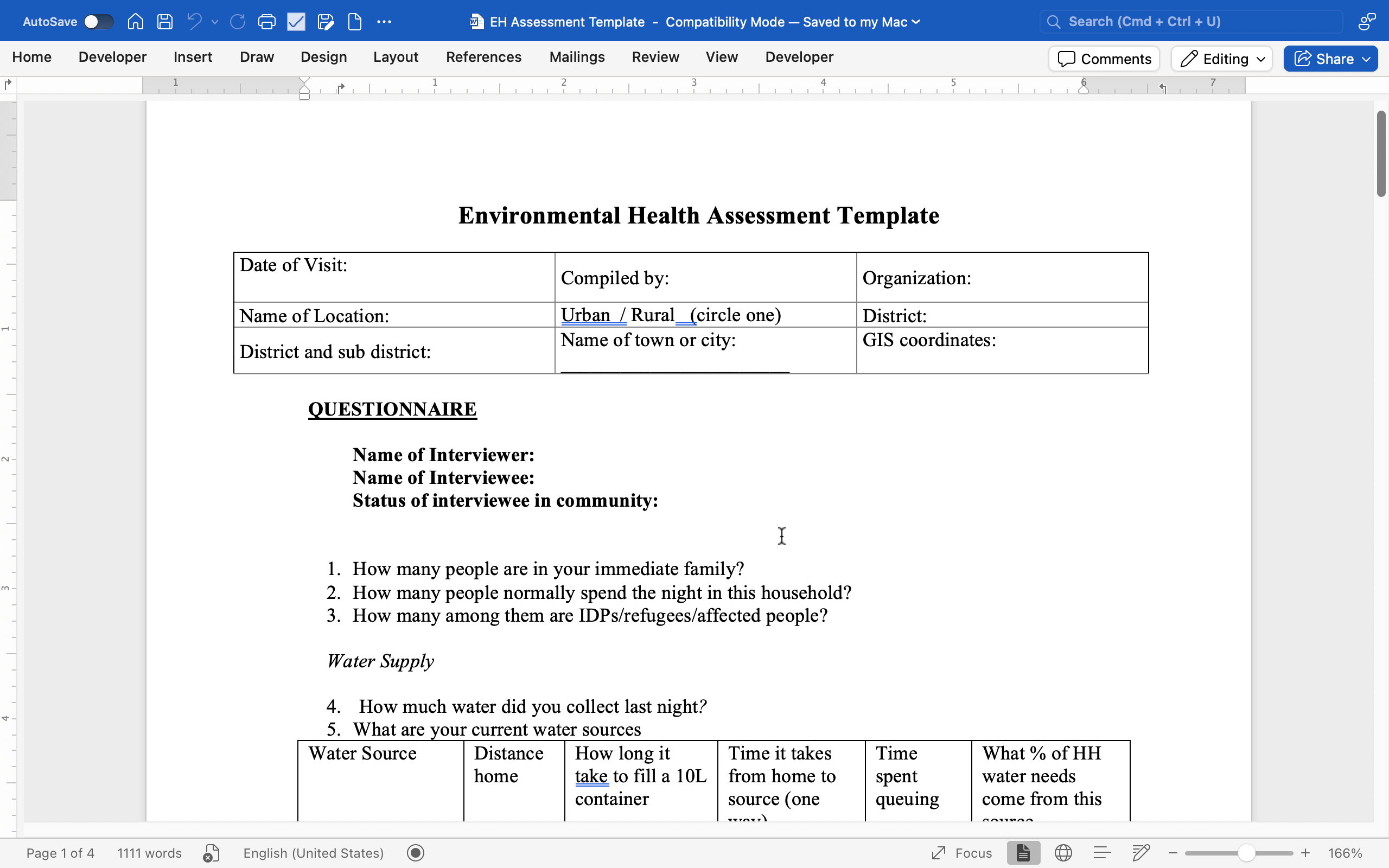The width and height of the screenshot is (1389, 868).
Task: Switch to Outline view icon
Action: (x=1102, y=853)
